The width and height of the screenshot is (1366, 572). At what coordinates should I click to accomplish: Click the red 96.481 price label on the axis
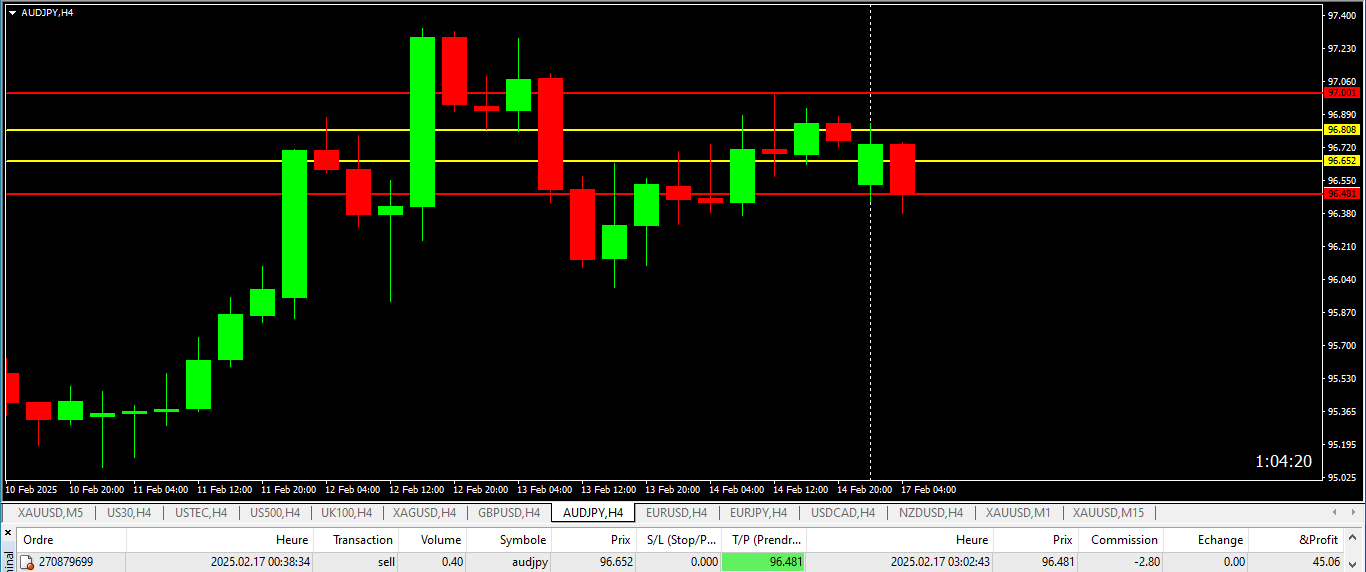point(1341,194)
